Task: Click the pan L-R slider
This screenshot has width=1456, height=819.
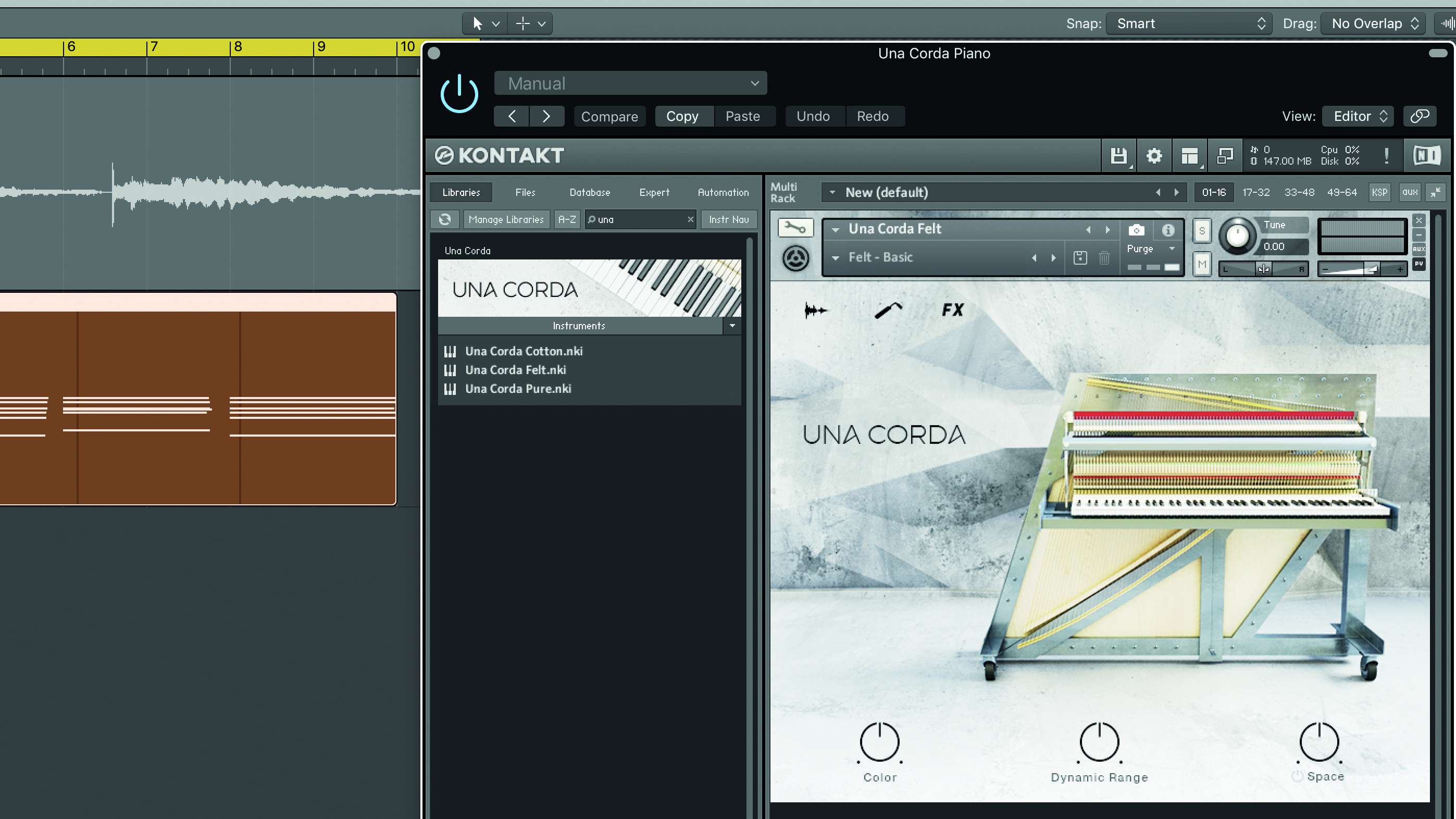Action: point(1263,269)
